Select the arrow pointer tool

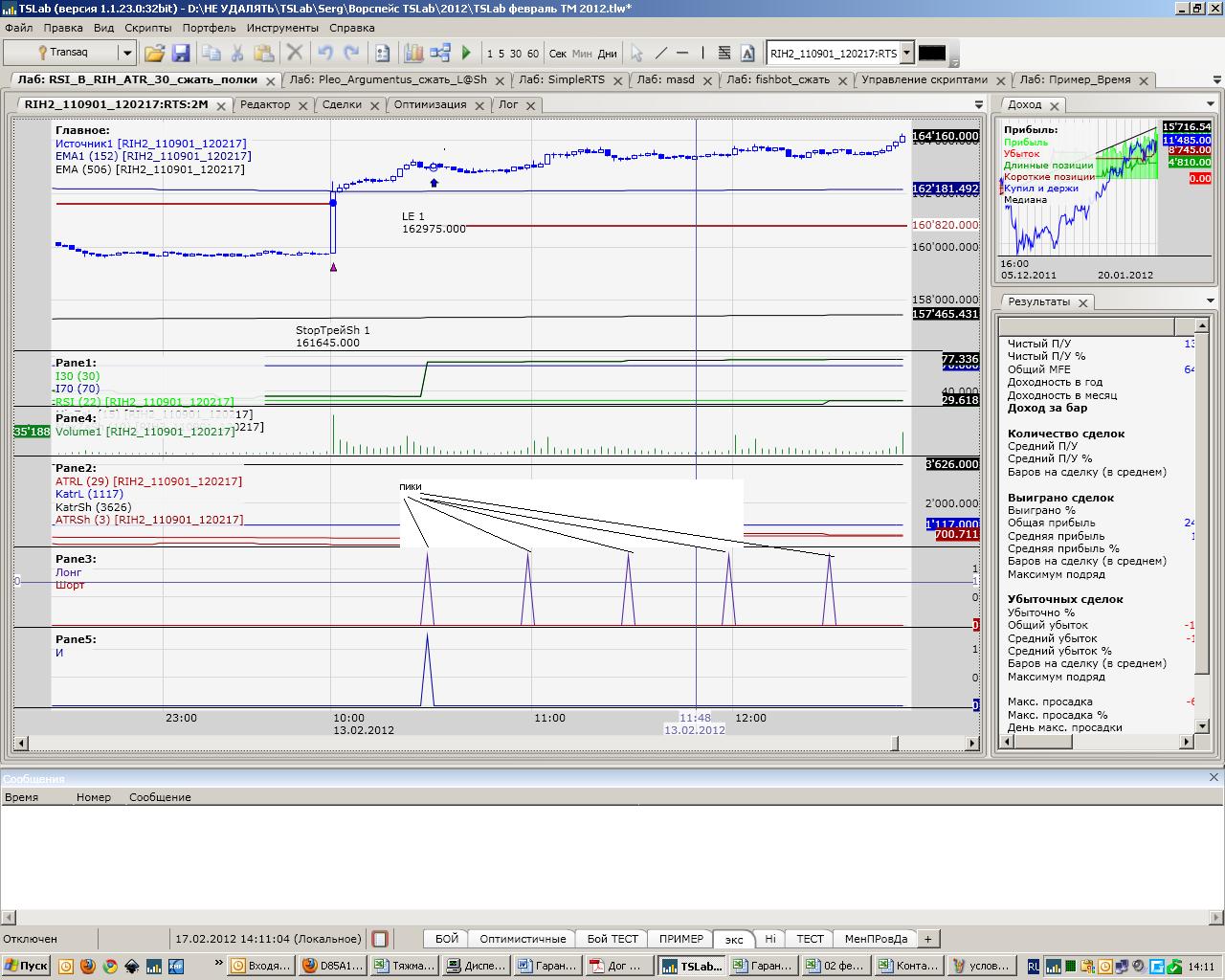[x=636, y=54]
